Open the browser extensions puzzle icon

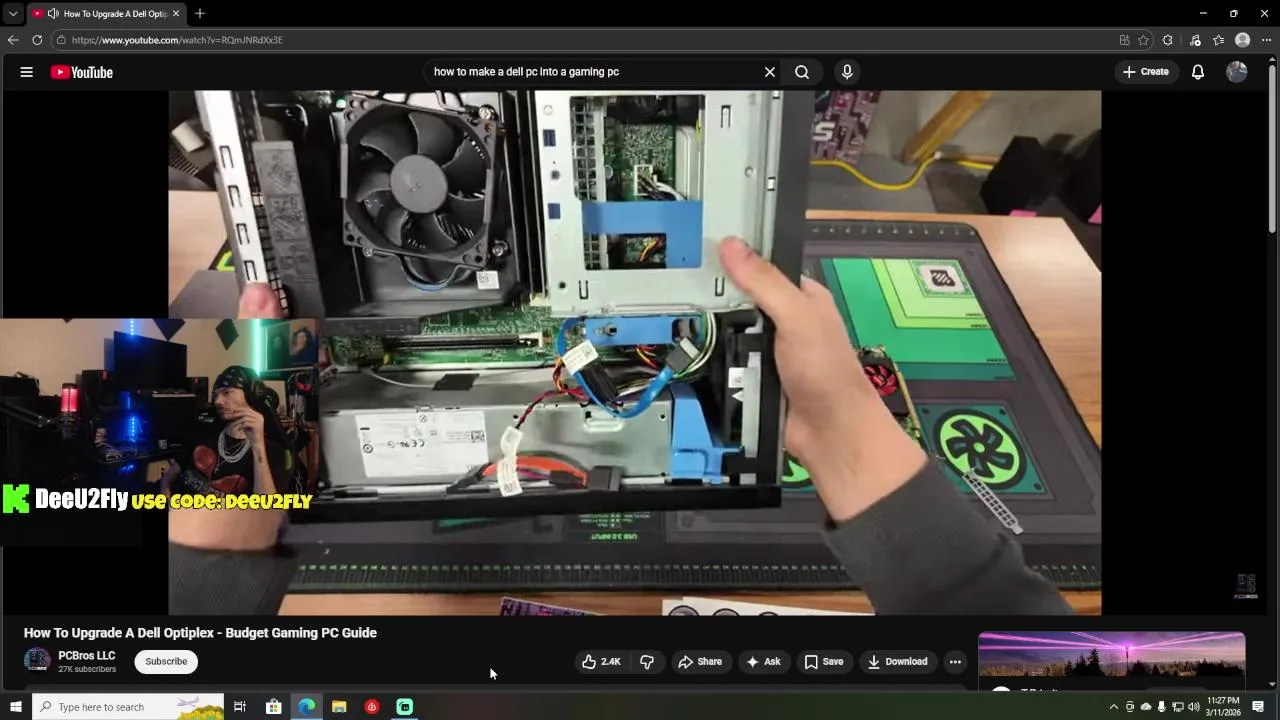(1168, 40)
